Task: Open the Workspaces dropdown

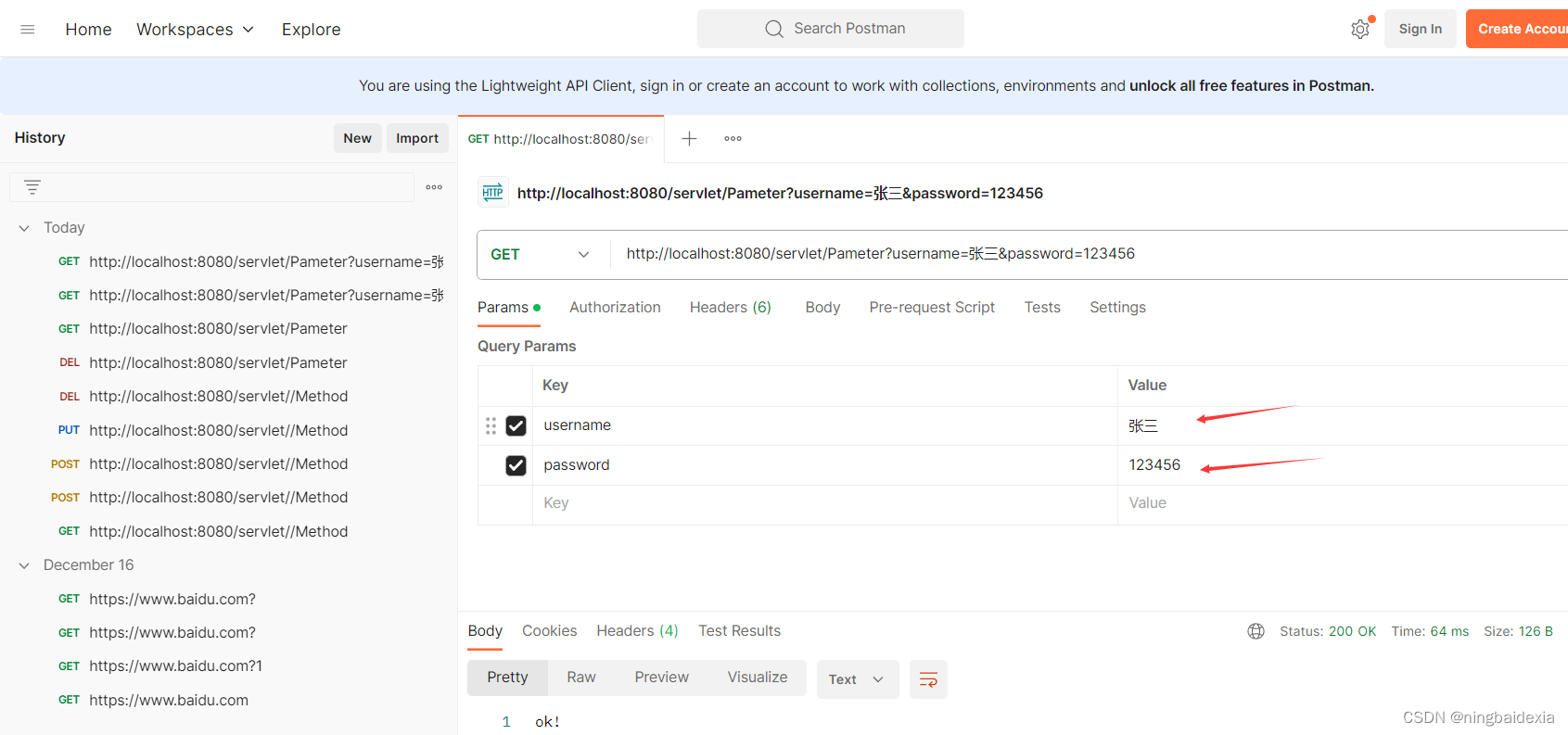Action: tap(195, 30)
